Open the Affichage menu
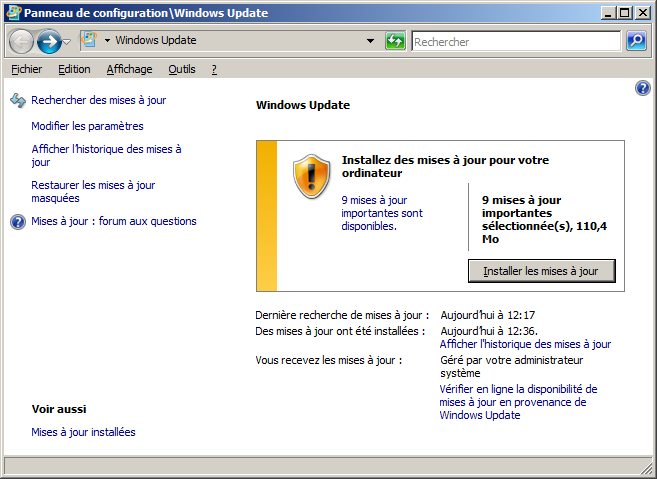Viewport: 657px width, 479px height. pos(129,69)
